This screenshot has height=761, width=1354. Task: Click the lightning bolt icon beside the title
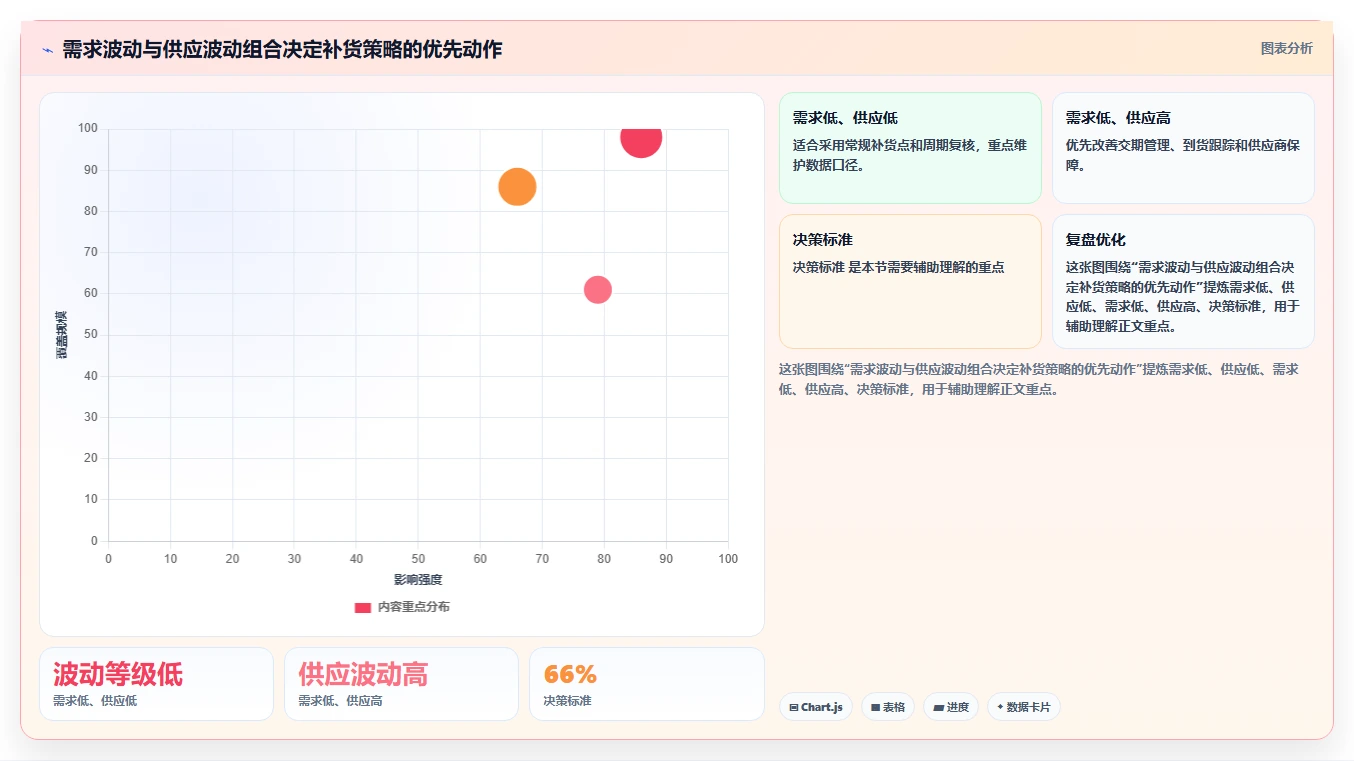tap(47, 50)
